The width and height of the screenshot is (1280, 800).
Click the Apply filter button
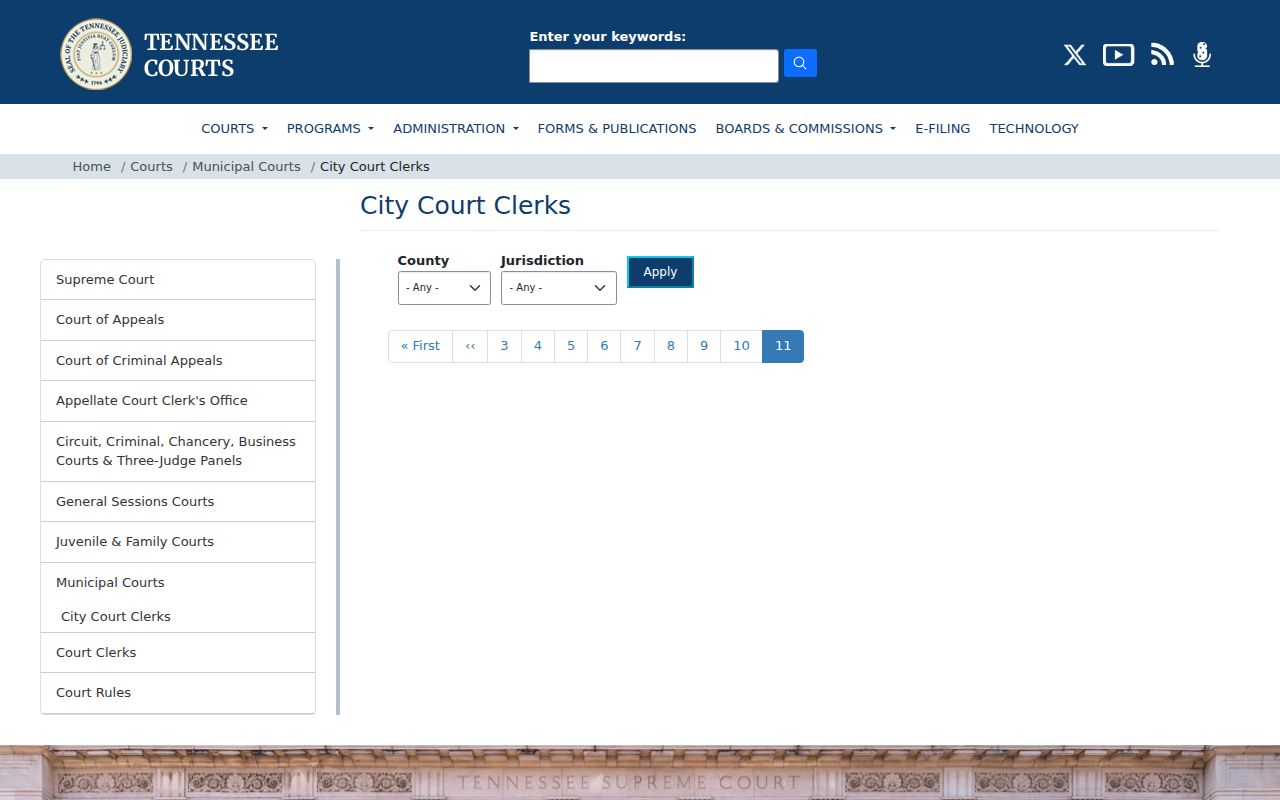660,272
